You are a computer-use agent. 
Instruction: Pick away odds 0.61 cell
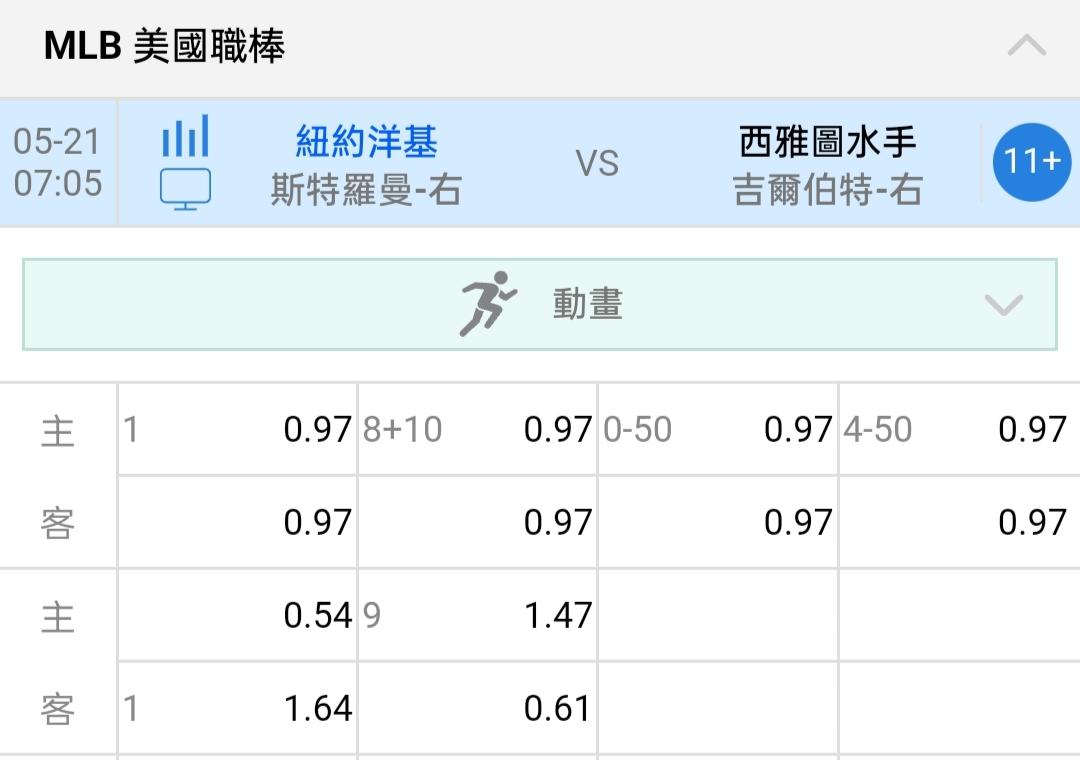477,708
